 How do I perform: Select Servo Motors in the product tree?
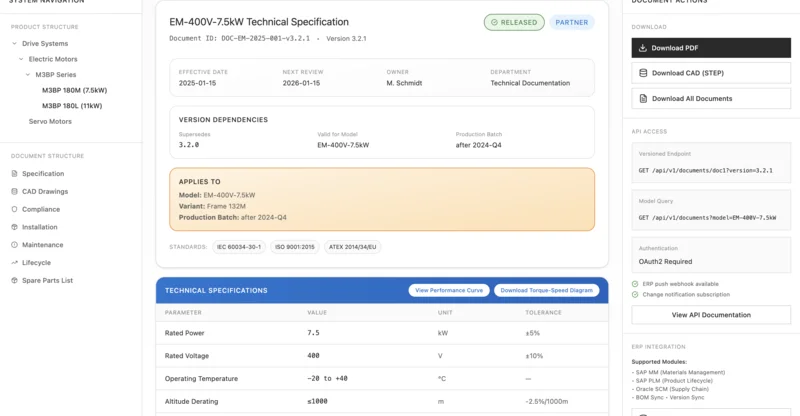coord(50,121)
